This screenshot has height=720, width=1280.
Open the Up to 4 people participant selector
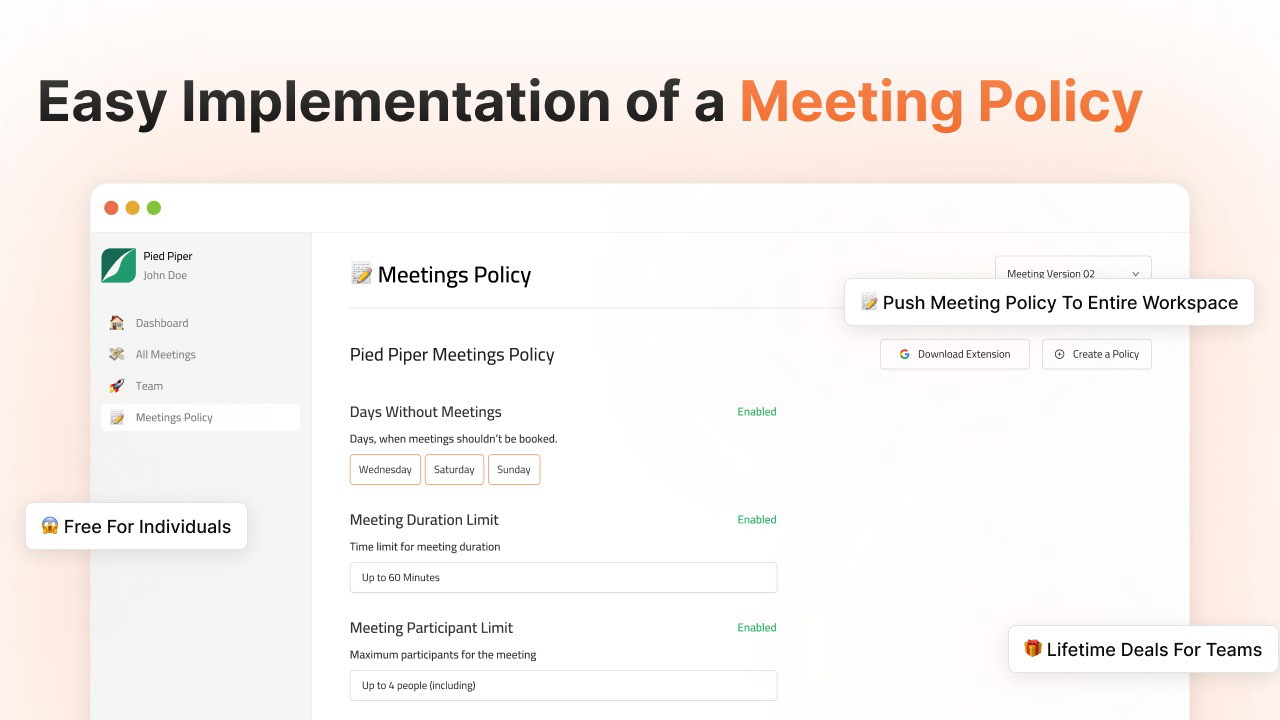click(563, 685)
